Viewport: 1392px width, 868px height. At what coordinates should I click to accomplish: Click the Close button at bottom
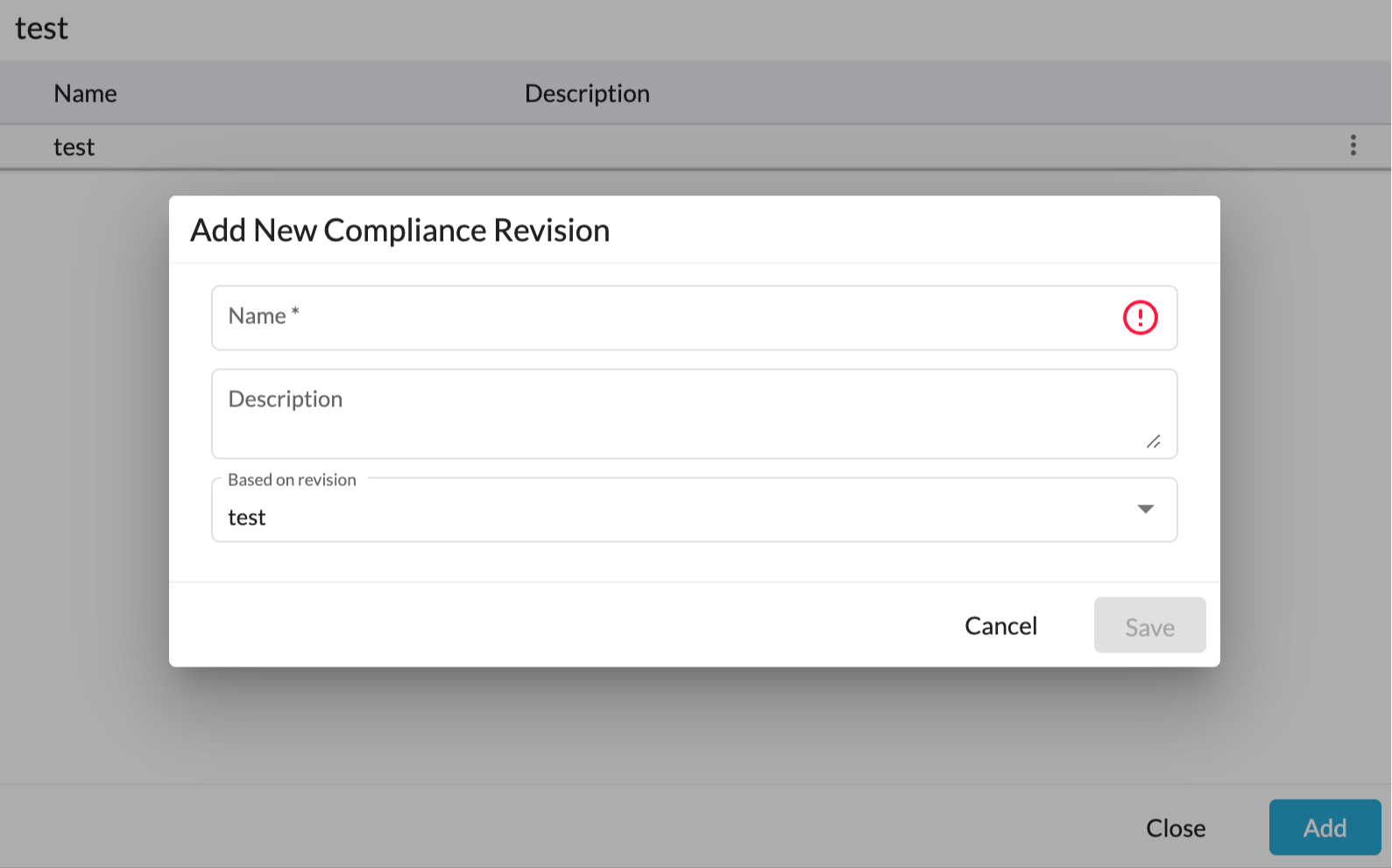(1176, 827)
